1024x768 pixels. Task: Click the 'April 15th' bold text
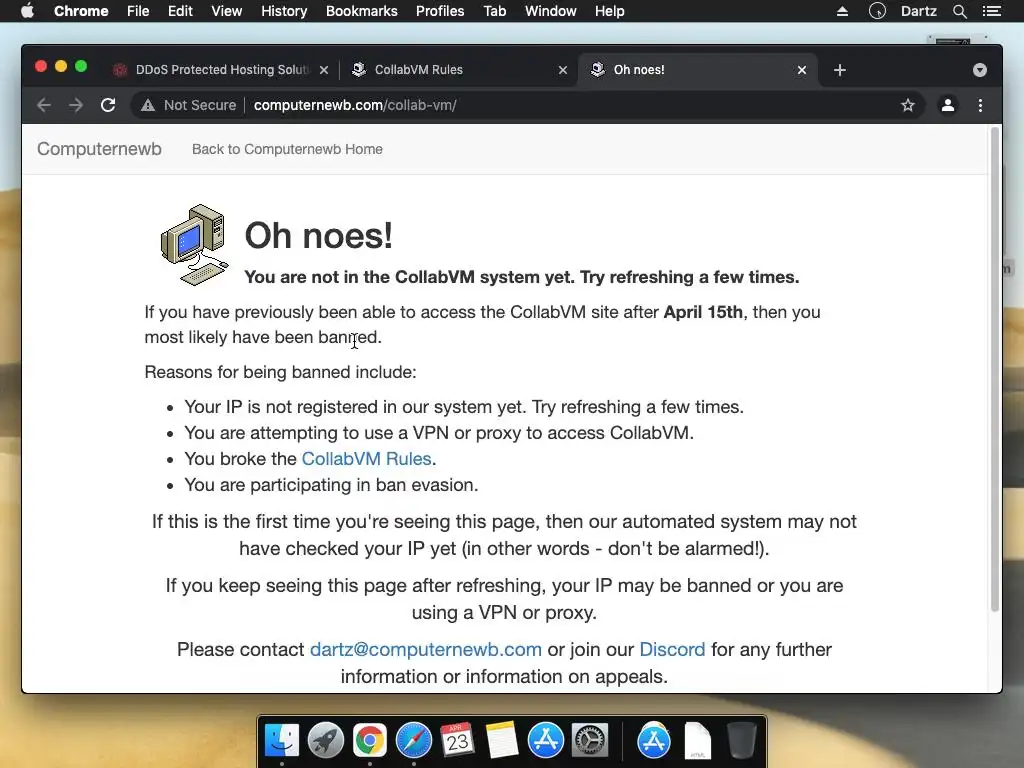703,312
